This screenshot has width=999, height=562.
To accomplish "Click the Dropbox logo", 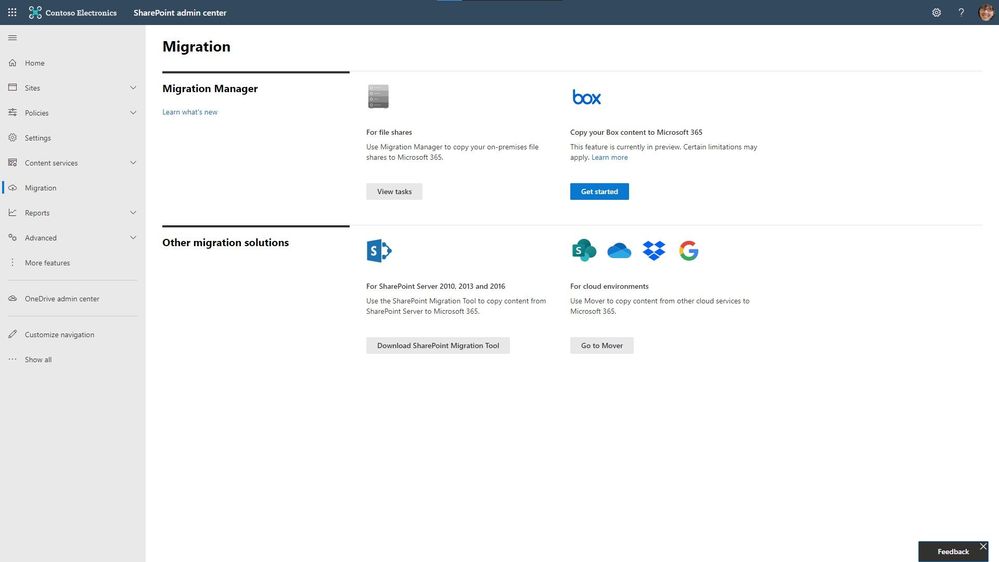I will point(654,250).
